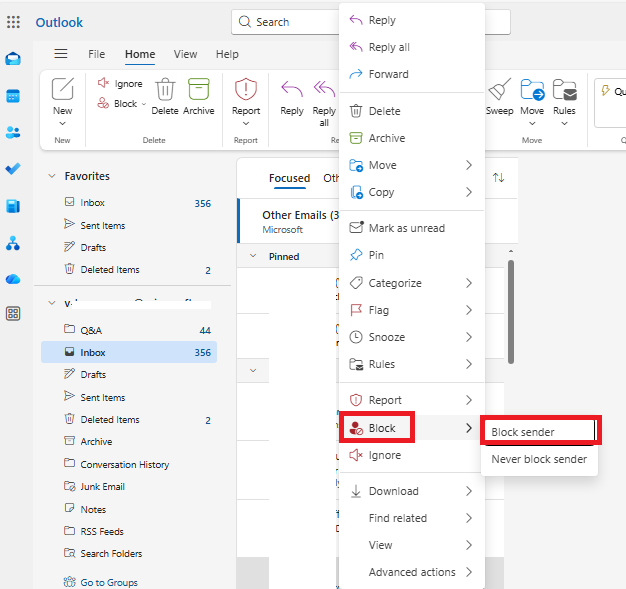This screenshot has width=626, height=589.
Task: Open the Snooze submenu
Action: [412, 337]
